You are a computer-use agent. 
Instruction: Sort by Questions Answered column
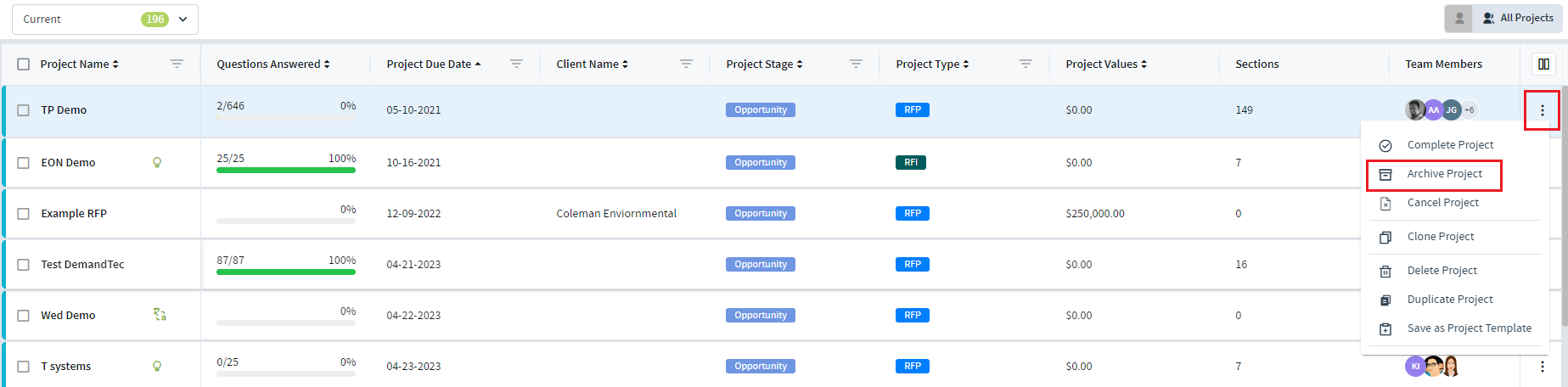coord(273,64)
